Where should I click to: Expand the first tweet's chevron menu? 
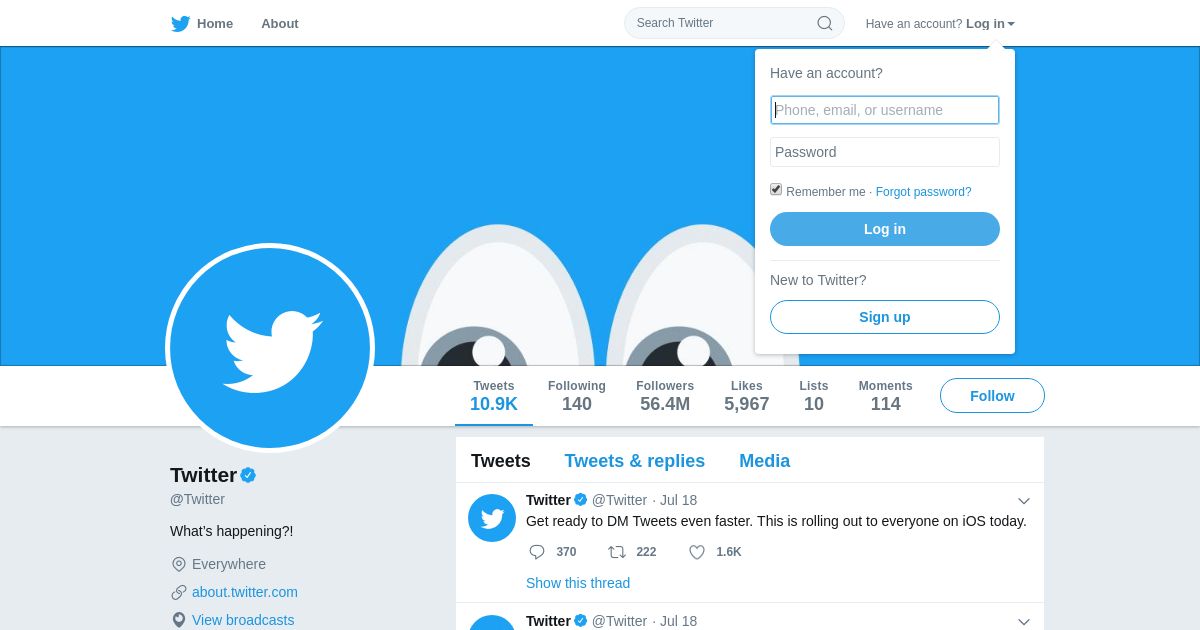click(x=1024, y=501)
